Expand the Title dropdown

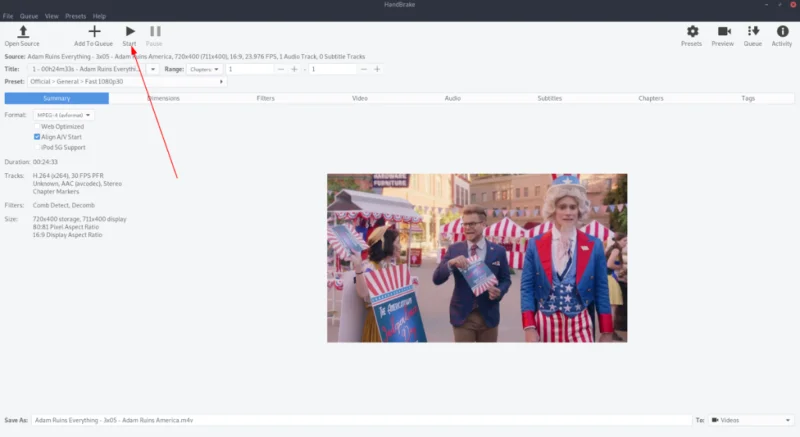153,69
